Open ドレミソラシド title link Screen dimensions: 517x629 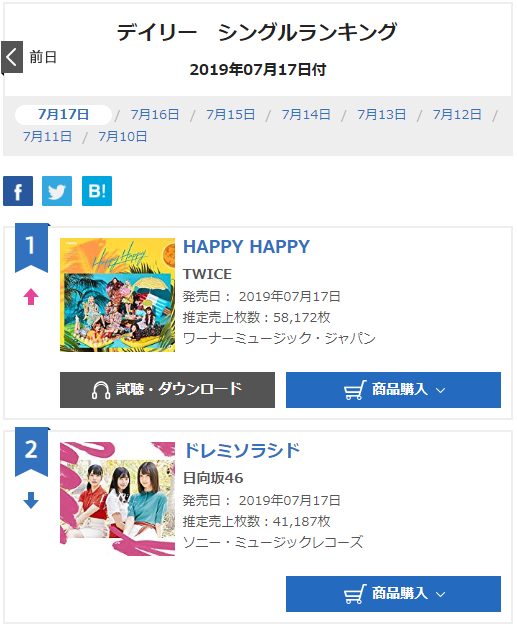242,450
